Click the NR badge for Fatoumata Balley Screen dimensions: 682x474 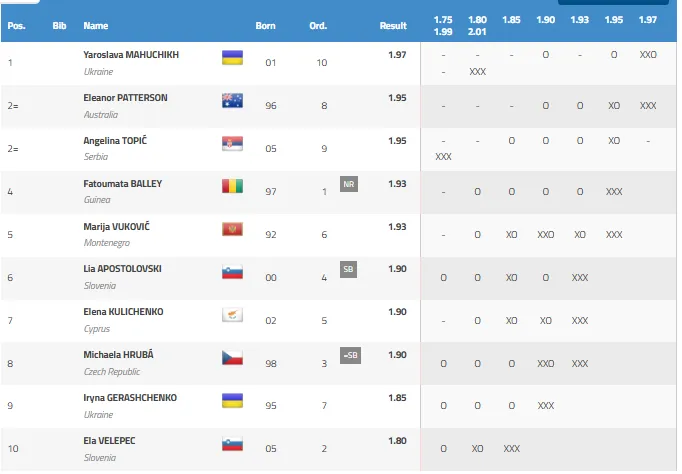tap(349, 184)
